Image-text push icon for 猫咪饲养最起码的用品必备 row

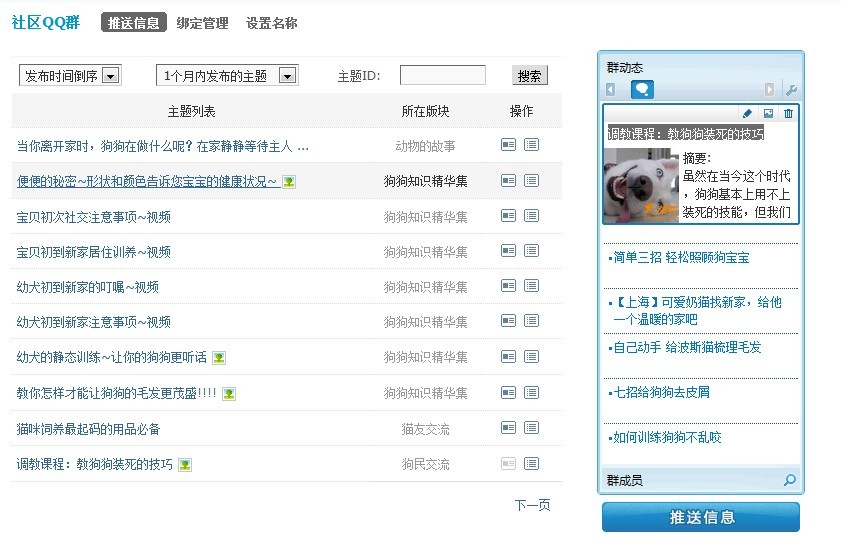[x=508, y=428]
